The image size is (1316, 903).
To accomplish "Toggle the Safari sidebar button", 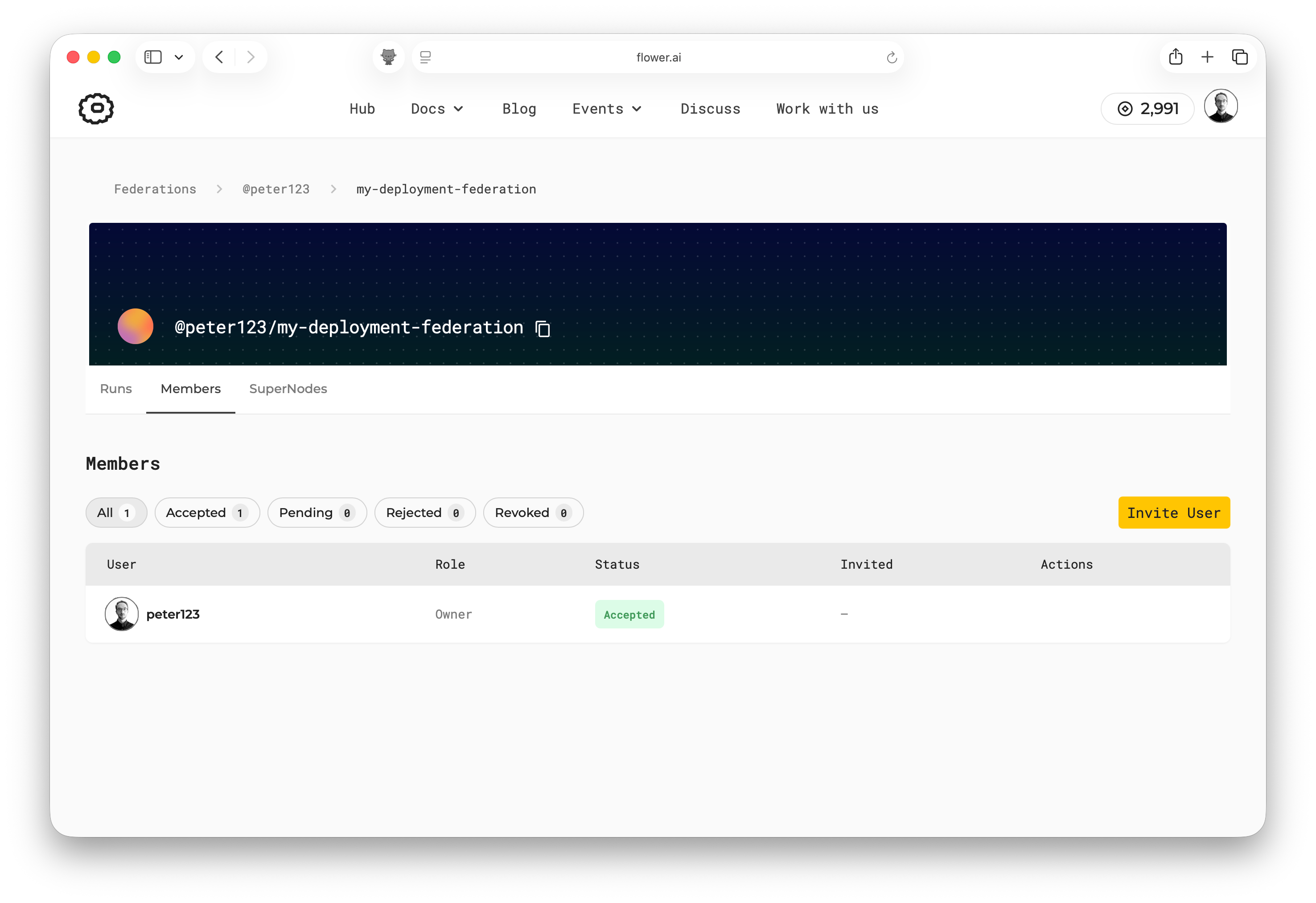I will point(153,57).
